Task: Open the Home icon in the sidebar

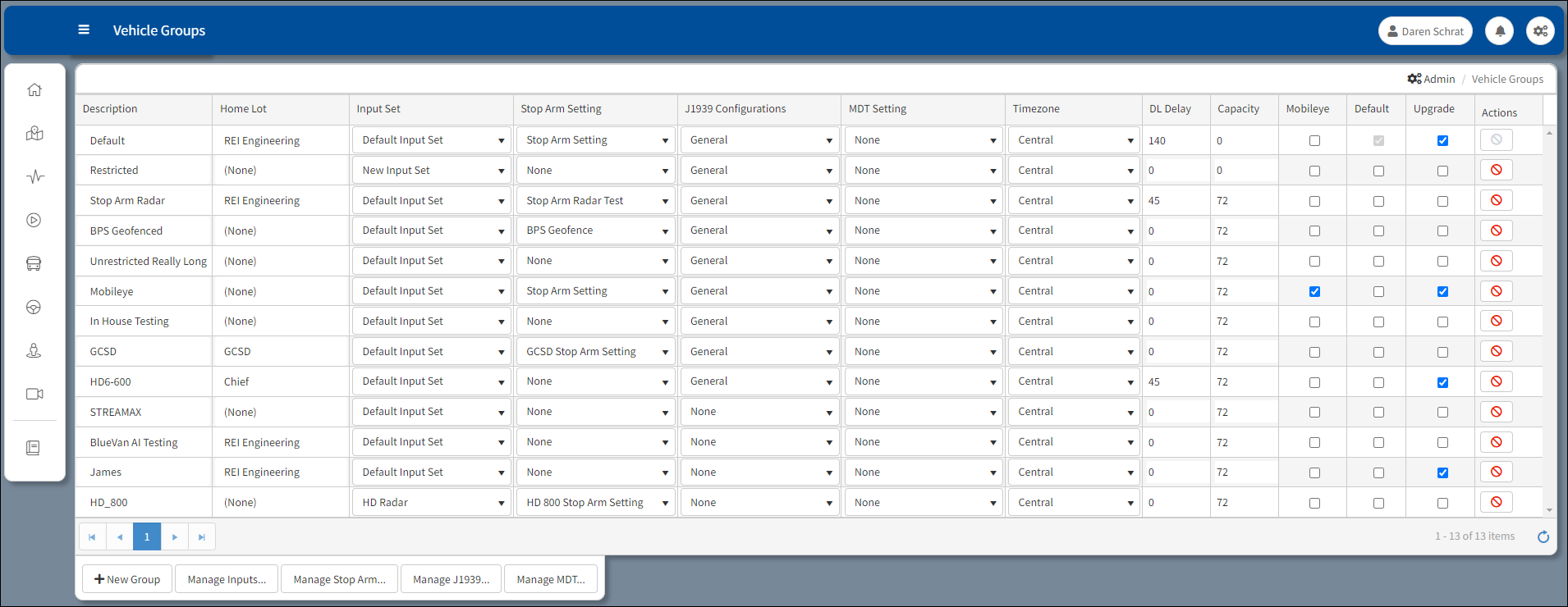Action: coord(34,90)
